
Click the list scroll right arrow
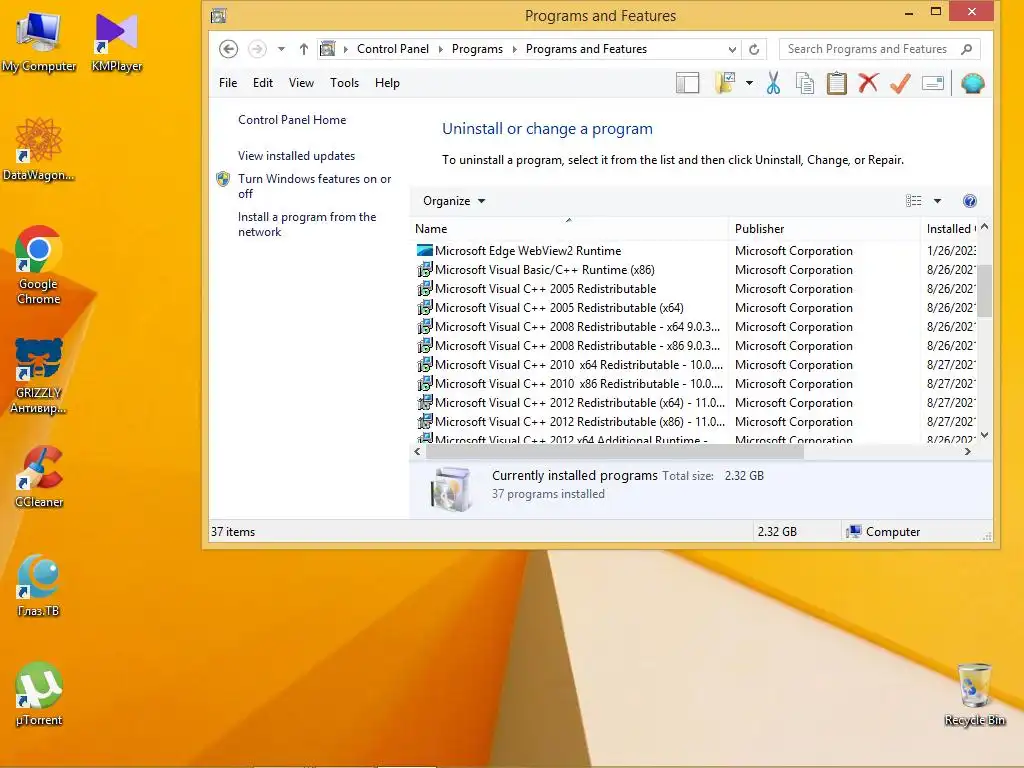tap(968, 452)
